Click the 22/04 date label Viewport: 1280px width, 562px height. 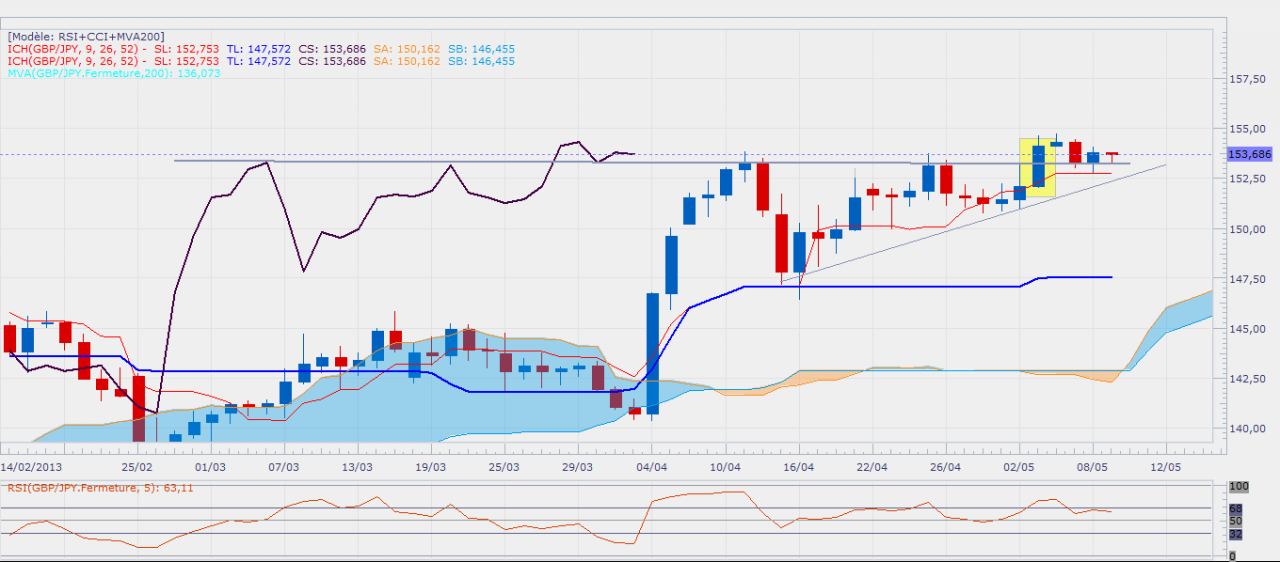coord(872,466)
